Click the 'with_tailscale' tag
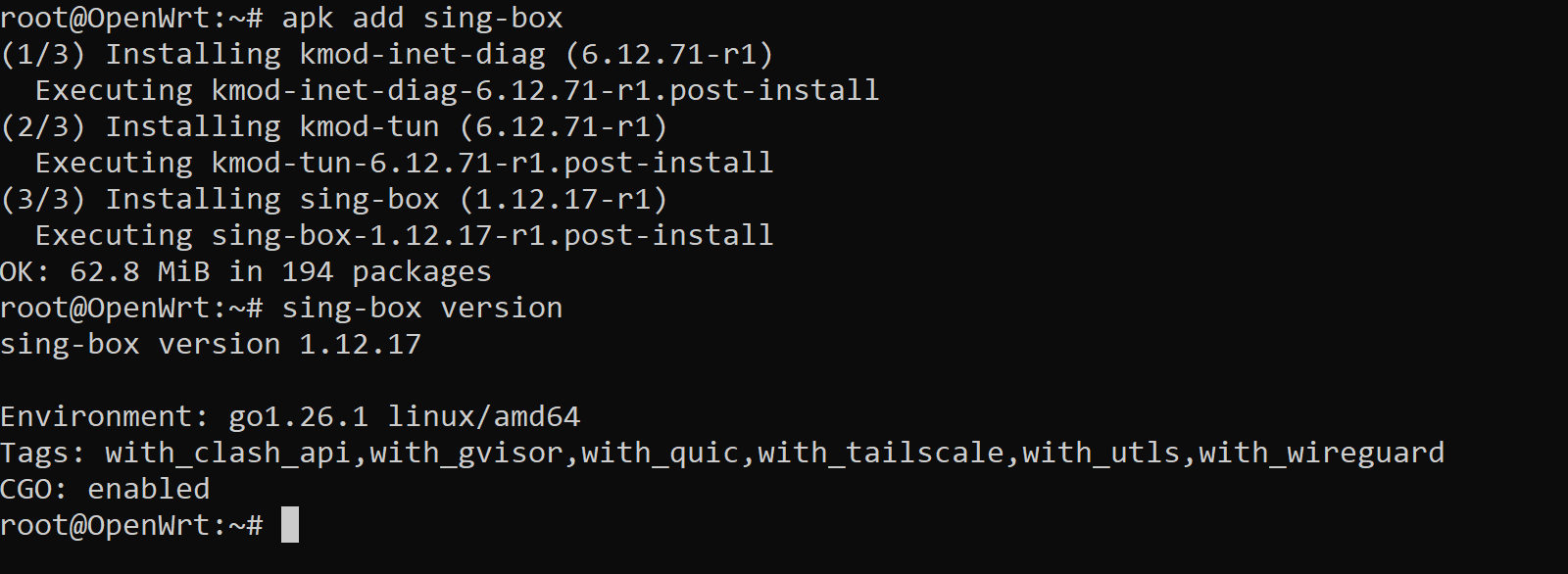This screenshot has width=1568, height=574. pos(881,453)
